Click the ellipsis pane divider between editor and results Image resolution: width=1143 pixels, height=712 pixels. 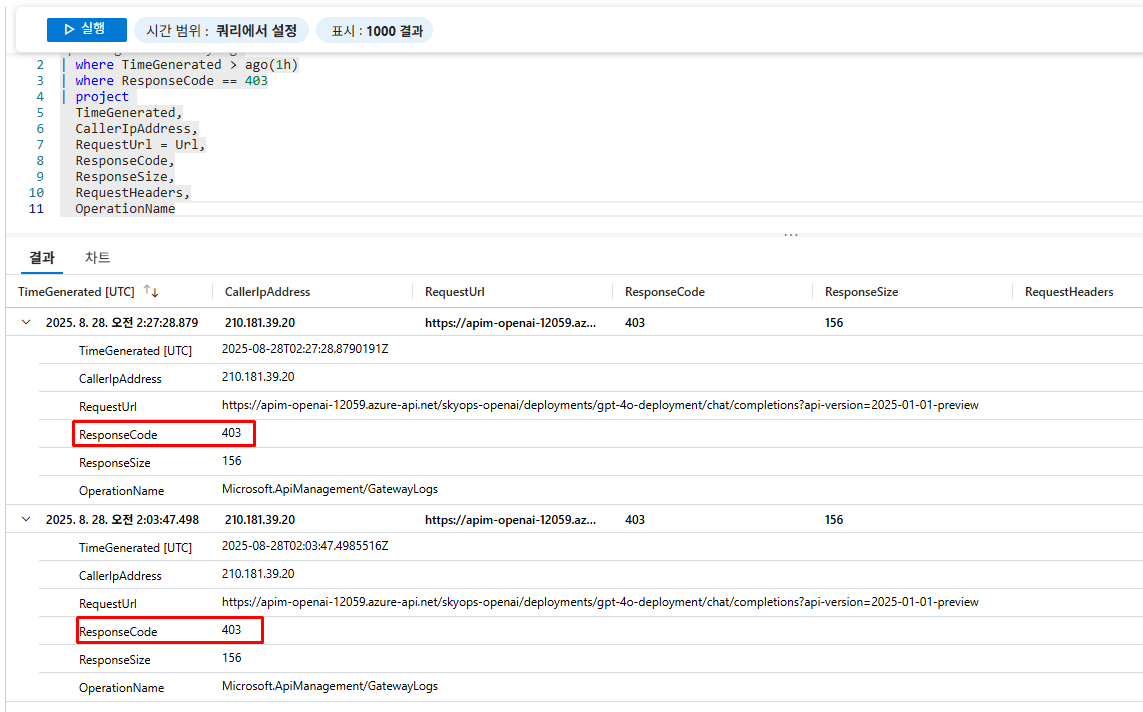tap(791, 233)
